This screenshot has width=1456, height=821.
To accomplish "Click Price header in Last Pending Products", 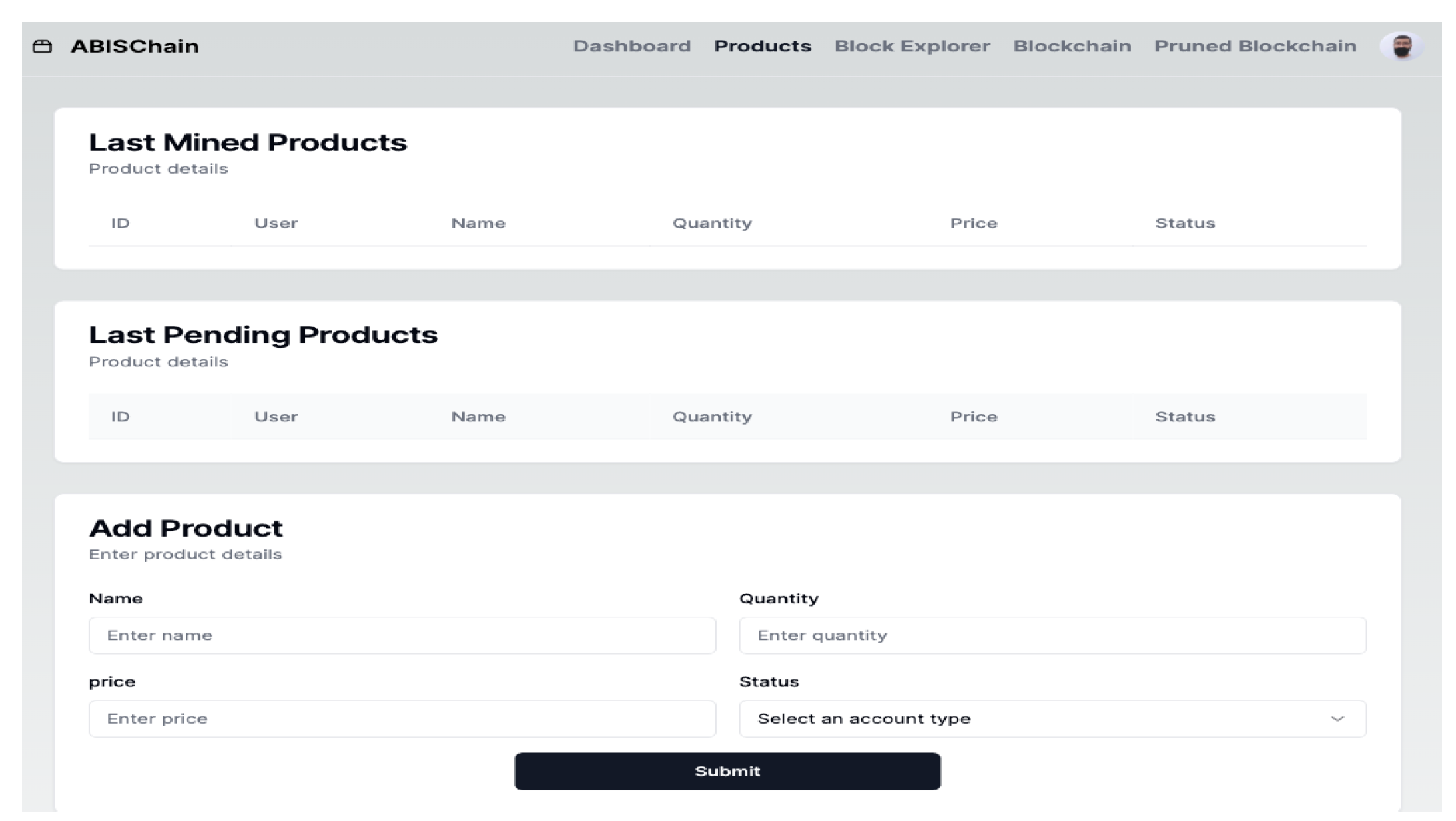I will (x=973, y=417).
